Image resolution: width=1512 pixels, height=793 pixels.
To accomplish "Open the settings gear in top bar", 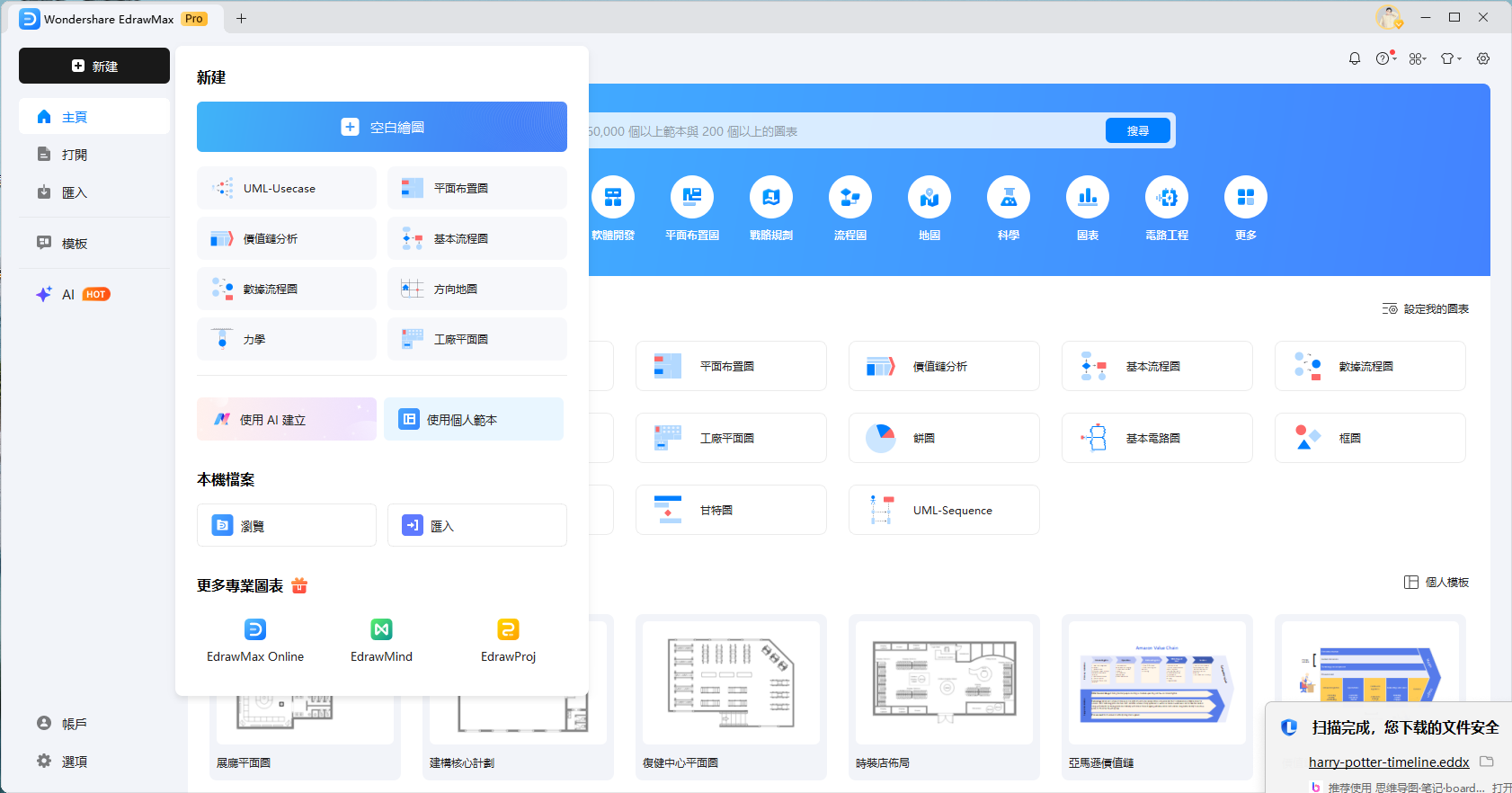I will tap(1483, 58).
